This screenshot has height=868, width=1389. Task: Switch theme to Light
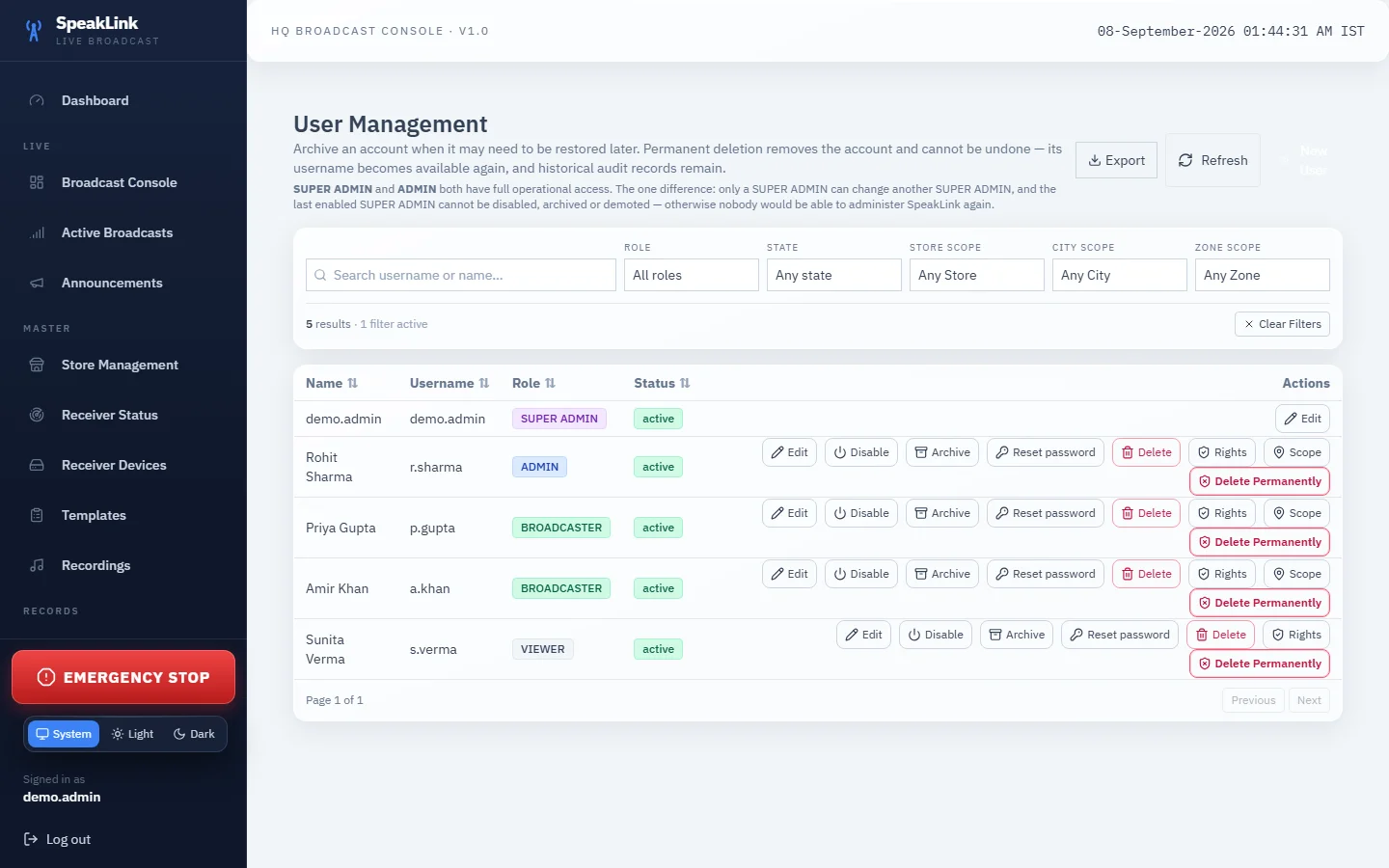pyautogui.click(x=133, y=734)
